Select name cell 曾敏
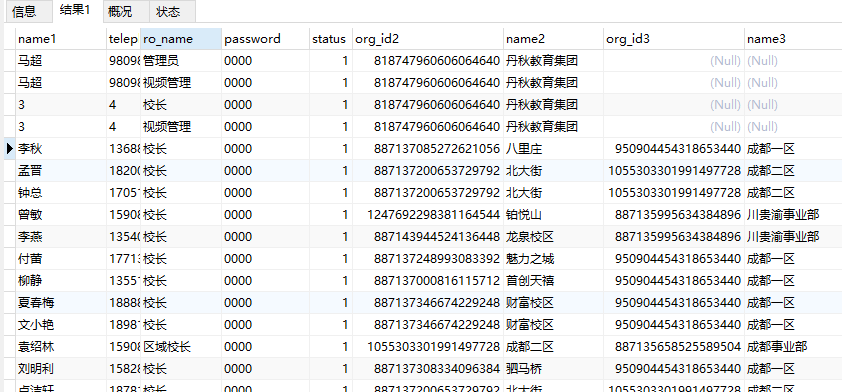 point(61,215)
